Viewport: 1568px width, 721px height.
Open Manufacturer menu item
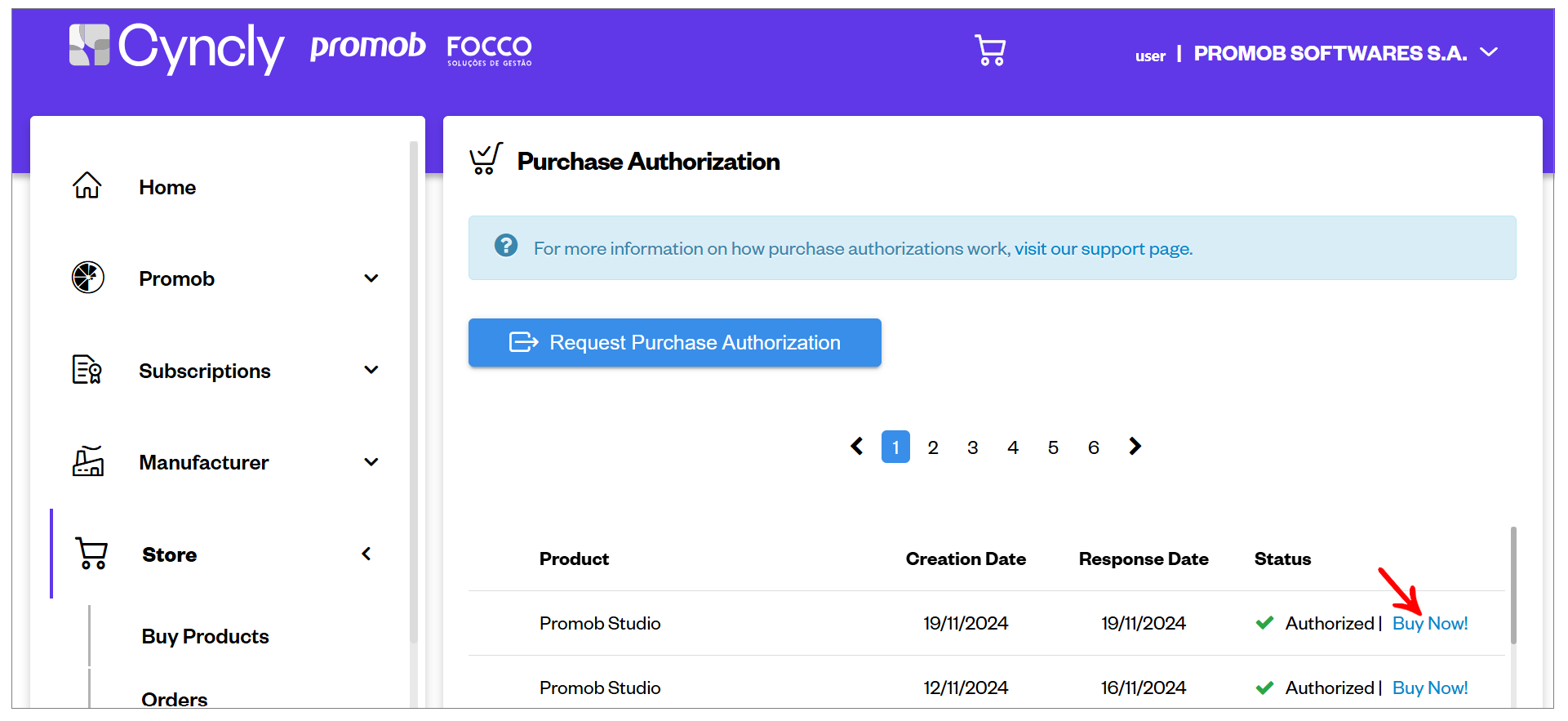[x=204, y=463]
